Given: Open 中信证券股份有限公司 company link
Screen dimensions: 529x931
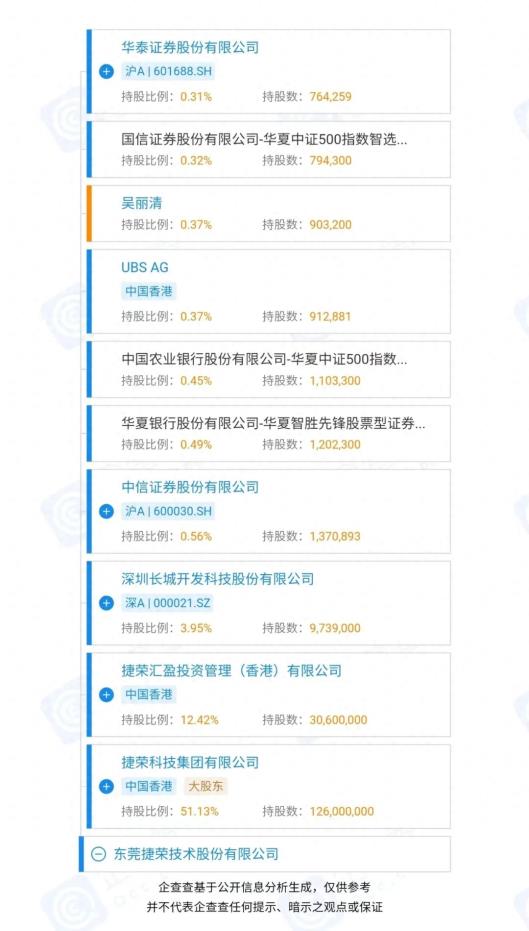Looking at the screenshot, I should 190,487.
